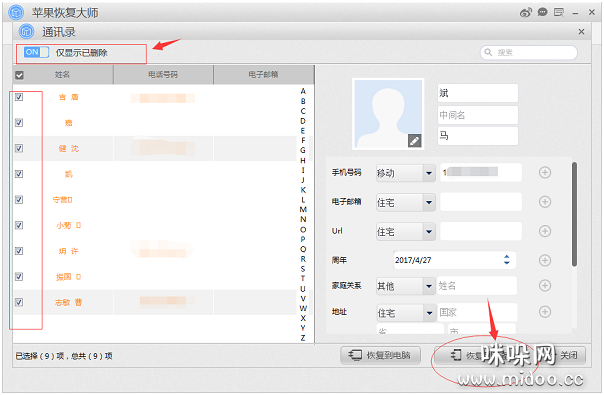
Task: Open the chat feedback bubble icon
Action: pos(542,12)
